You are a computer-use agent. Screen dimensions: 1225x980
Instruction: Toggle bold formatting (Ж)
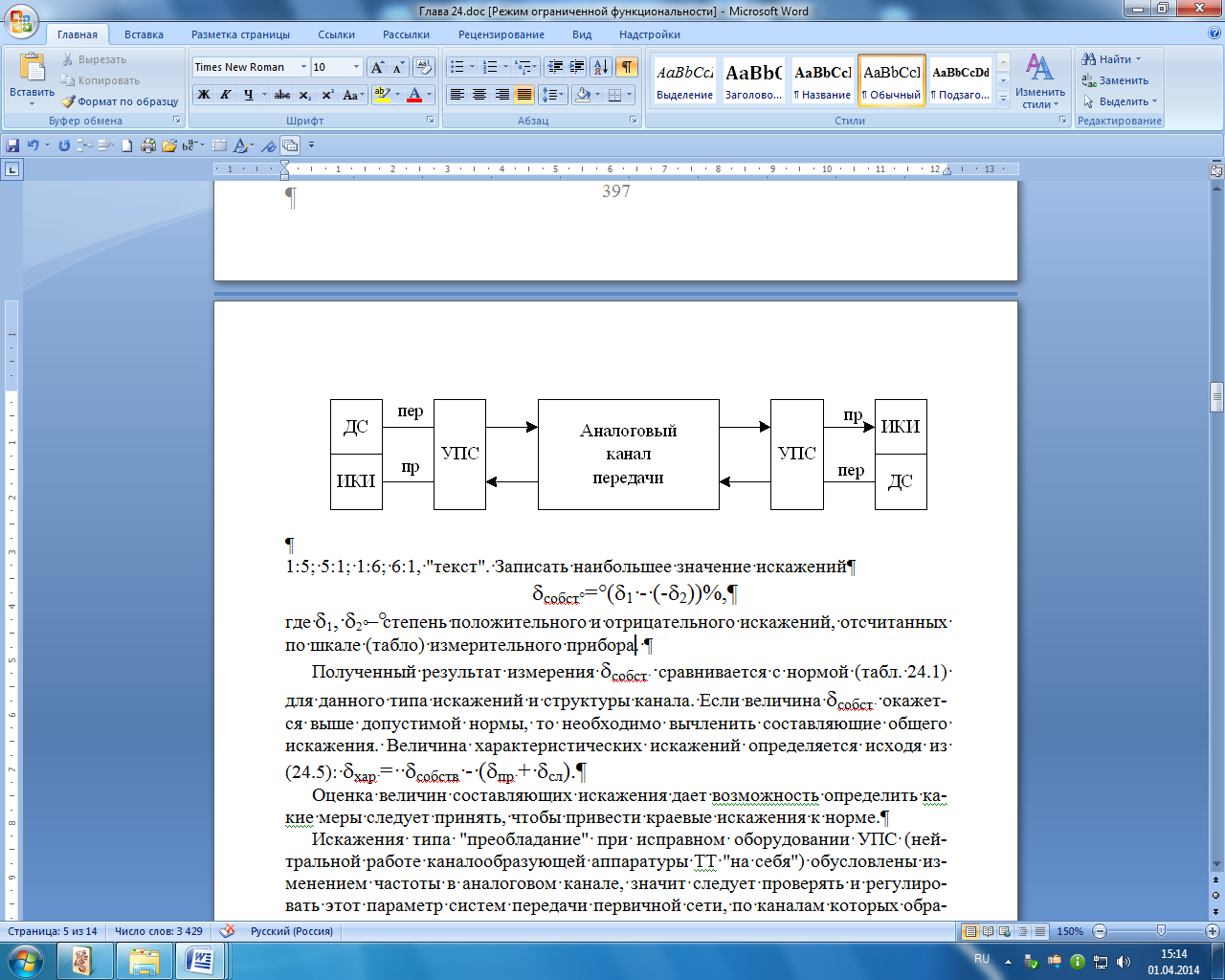pos(204,95)
